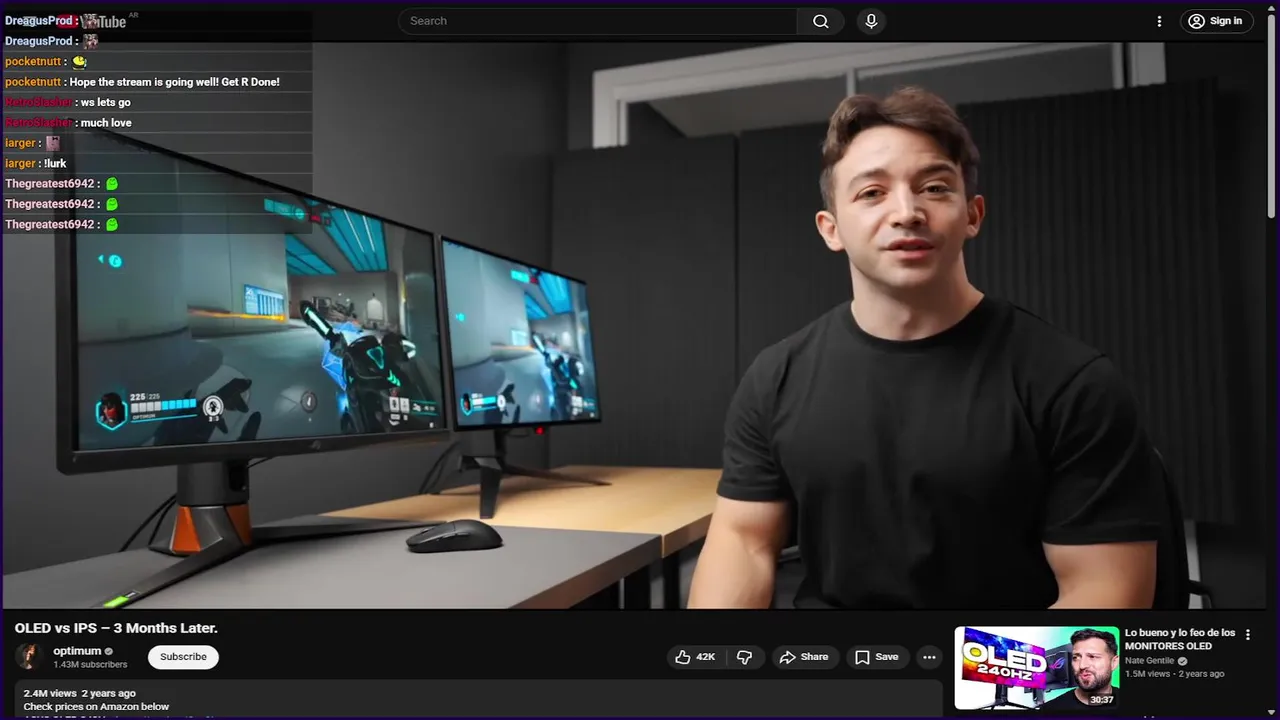This screenshot has width=1280, height=720.
Task: Click the video title 'OLED vs IPS – 3 Months Later.'
Action: click(x=116, y=628)
